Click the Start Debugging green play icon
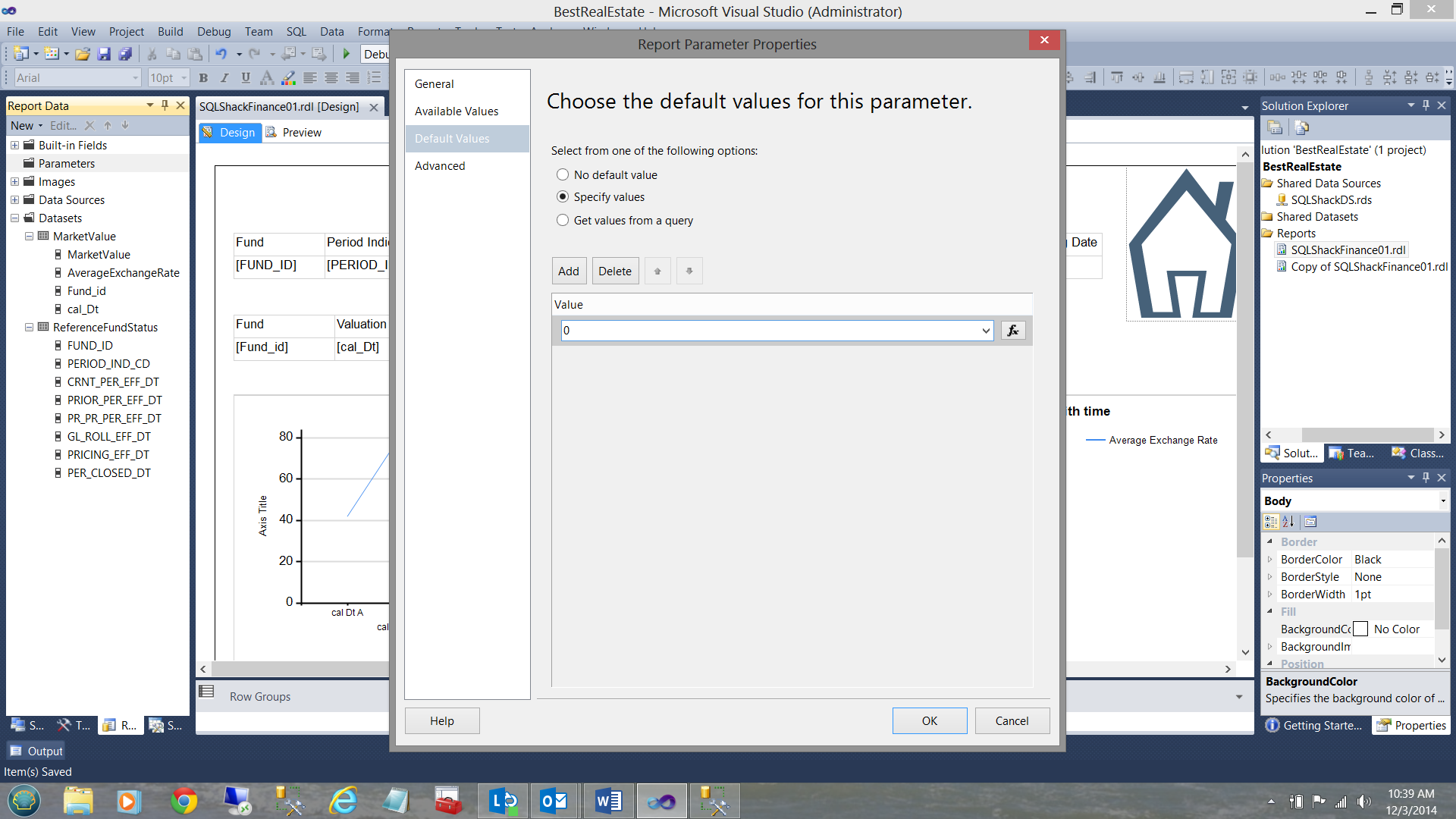 (x=347, y=54)
